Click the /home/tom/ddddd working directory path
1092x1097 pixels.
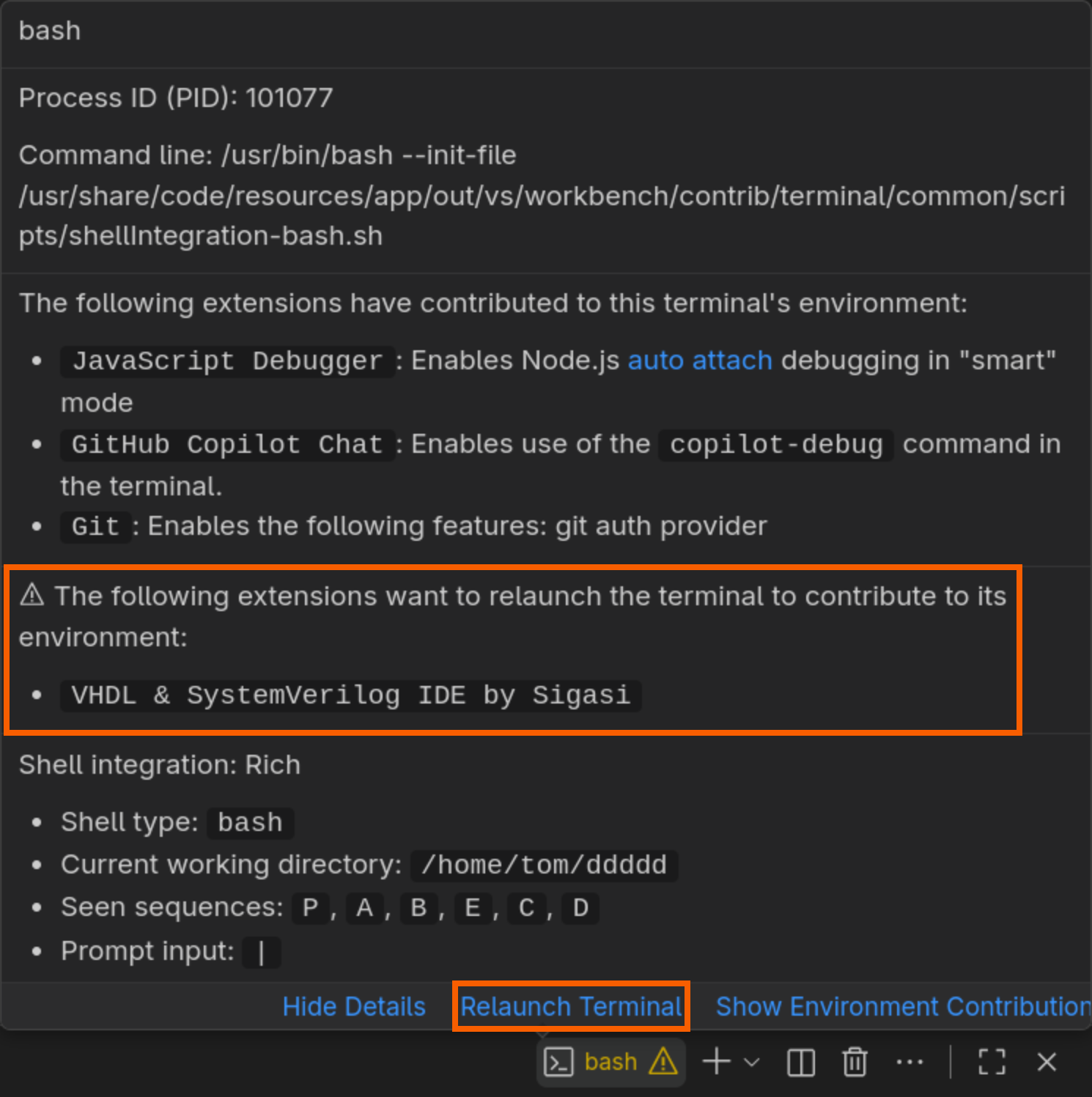pyautogui.click(x=544, y=865)
